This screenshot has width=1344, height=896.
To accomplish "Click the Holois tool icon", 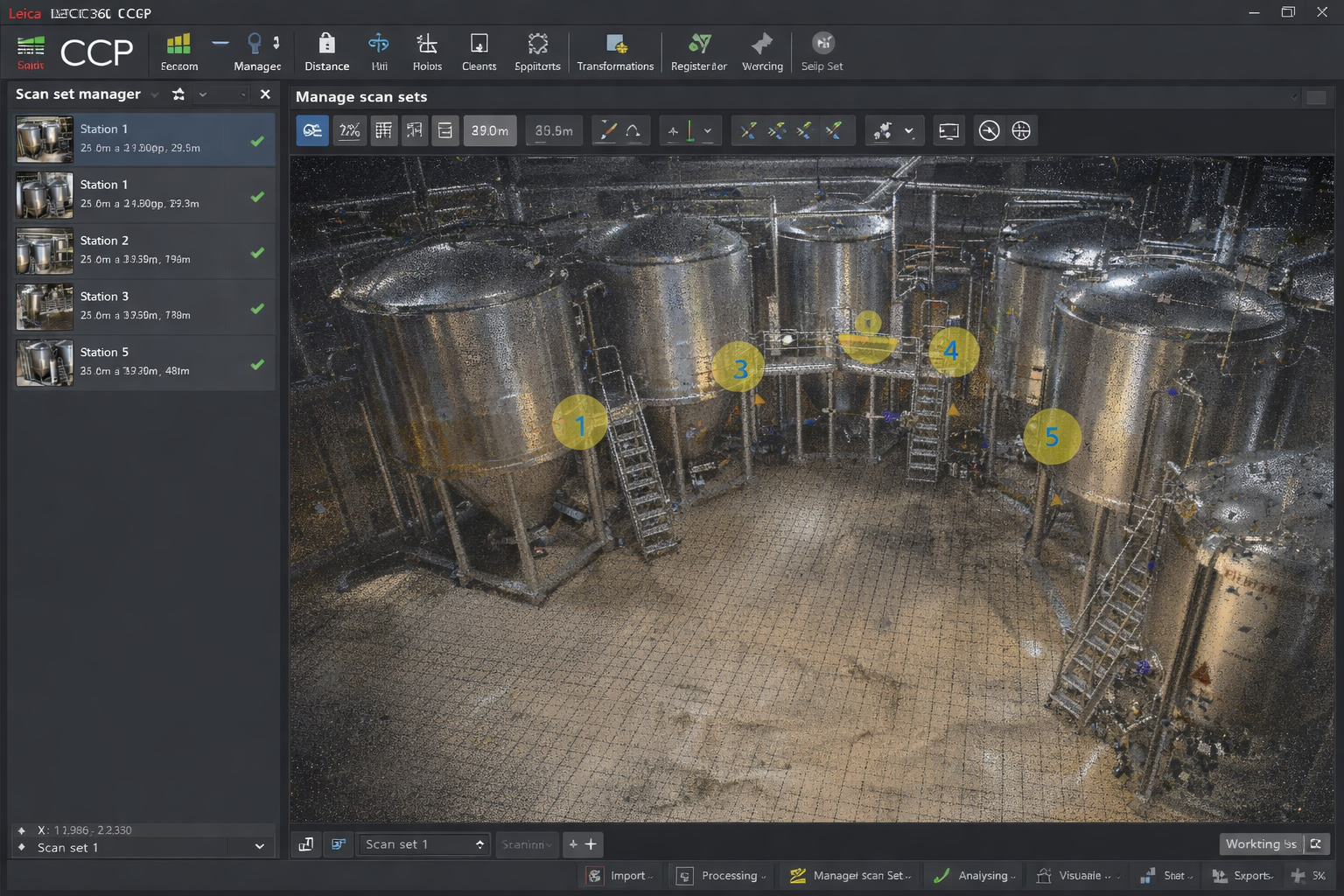I will coord(427,44).
